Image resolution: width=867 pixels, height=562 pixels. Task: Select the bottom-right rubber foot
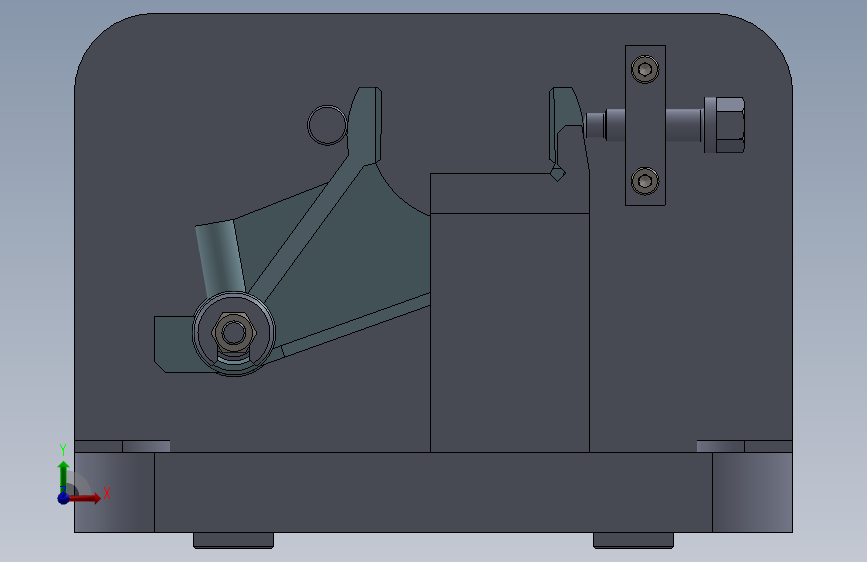tap(634, 540)
